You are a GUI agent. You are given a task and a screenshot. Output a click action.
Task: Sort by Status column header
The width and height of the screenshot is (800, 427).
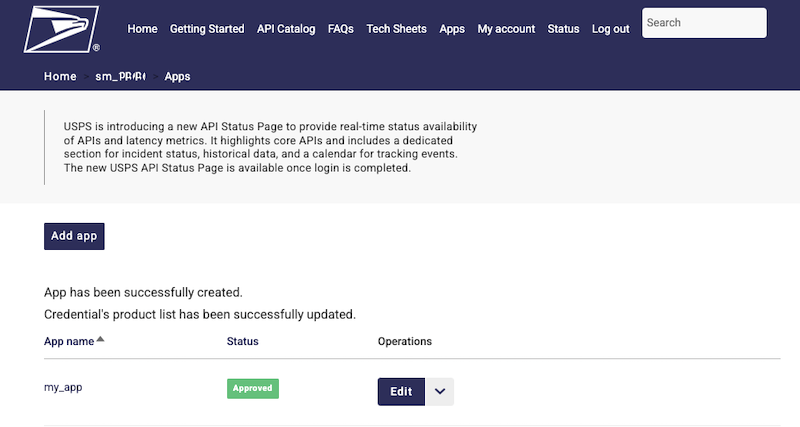point(242,341)
